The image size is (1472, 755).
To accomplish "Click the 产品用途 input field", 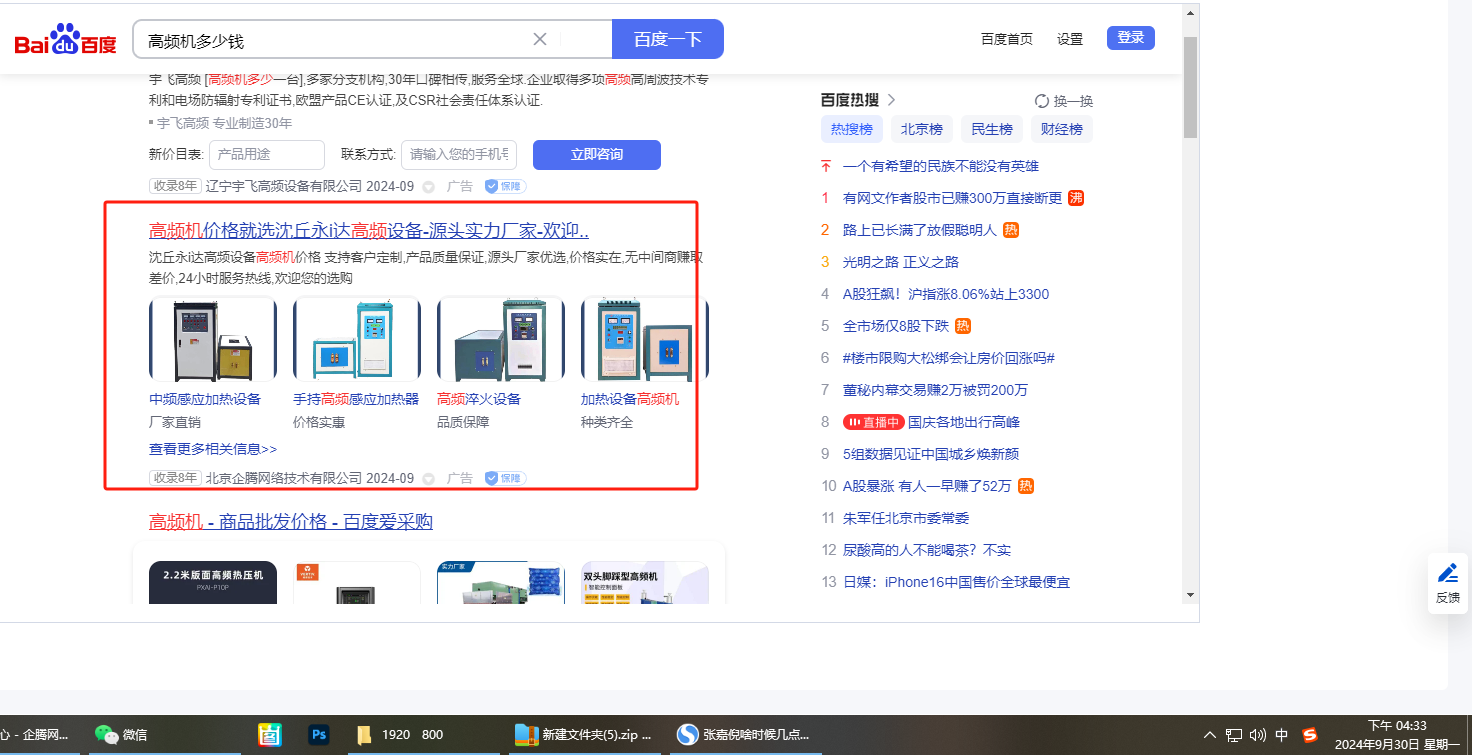I will pos(267,155).
